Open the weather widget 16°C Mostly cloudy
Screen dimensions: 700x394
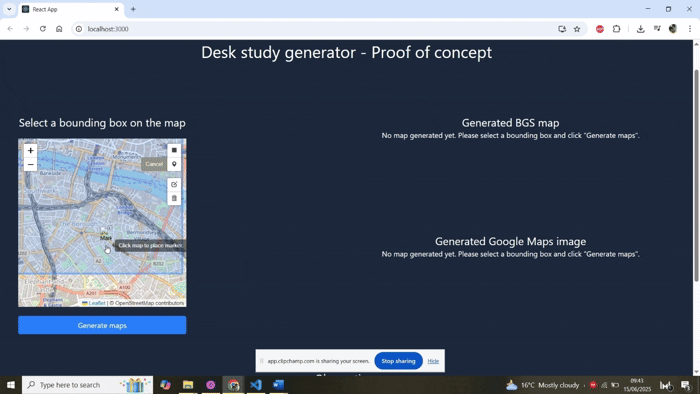542,385
